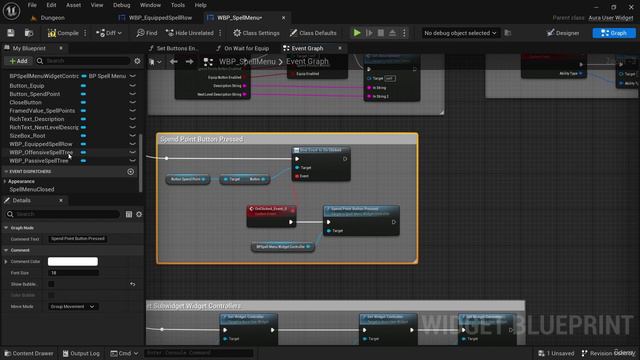The width and height of the screenshot is (640, 360).
Task: Toggle Hide Unrelated nodes
Action: click(189, 33)
